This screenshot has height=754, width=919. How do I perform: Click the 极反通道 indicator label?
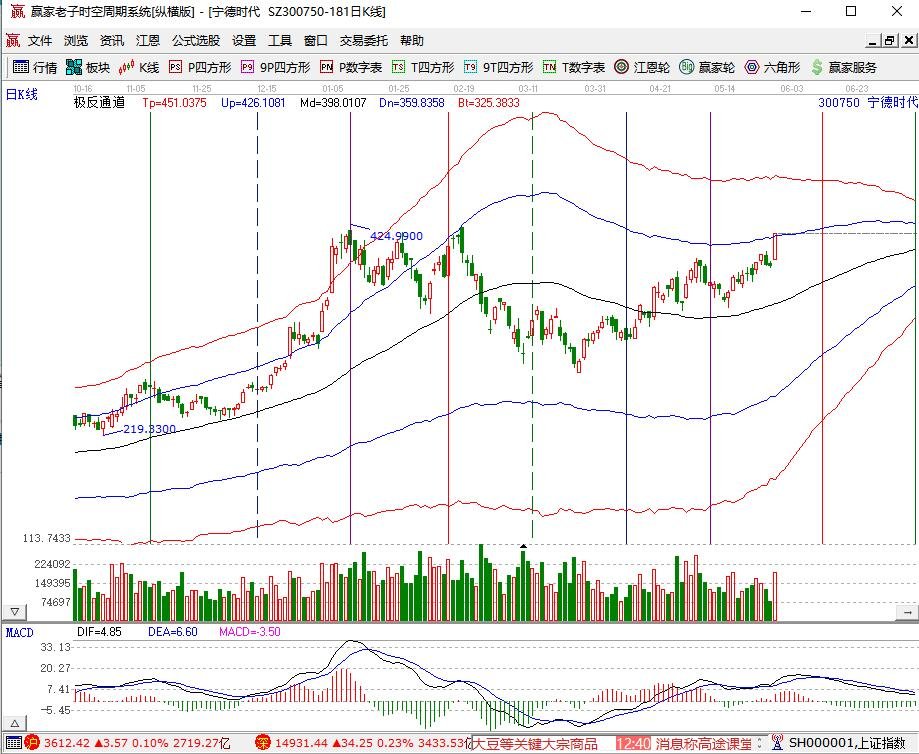pyautogui.click(x=99, y=103)
